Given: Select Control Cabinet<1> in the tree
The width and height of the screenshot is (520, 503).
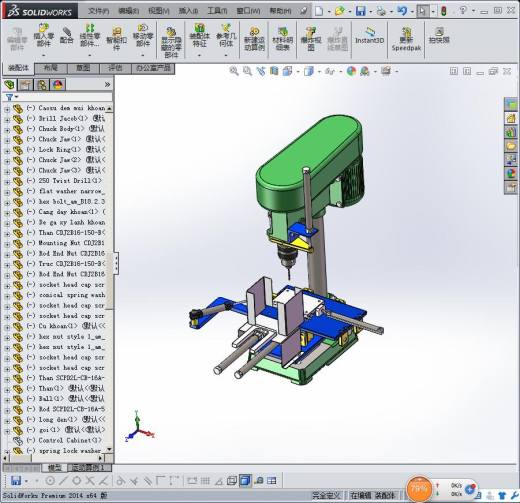Looking at the screenshot, I should click(70, 440).
